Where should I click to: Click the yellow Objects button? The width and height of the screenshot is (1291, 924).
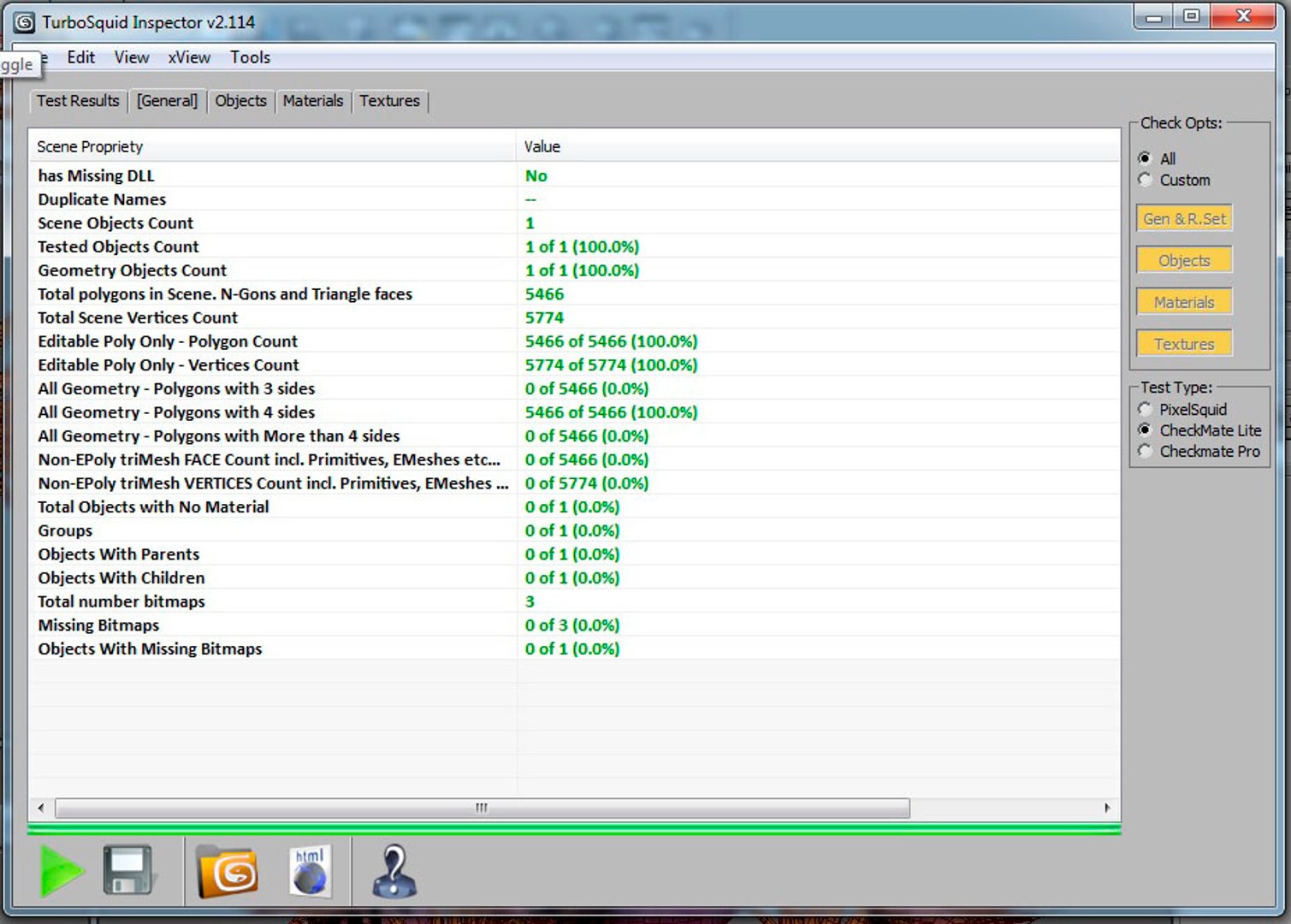[1184, 260]
